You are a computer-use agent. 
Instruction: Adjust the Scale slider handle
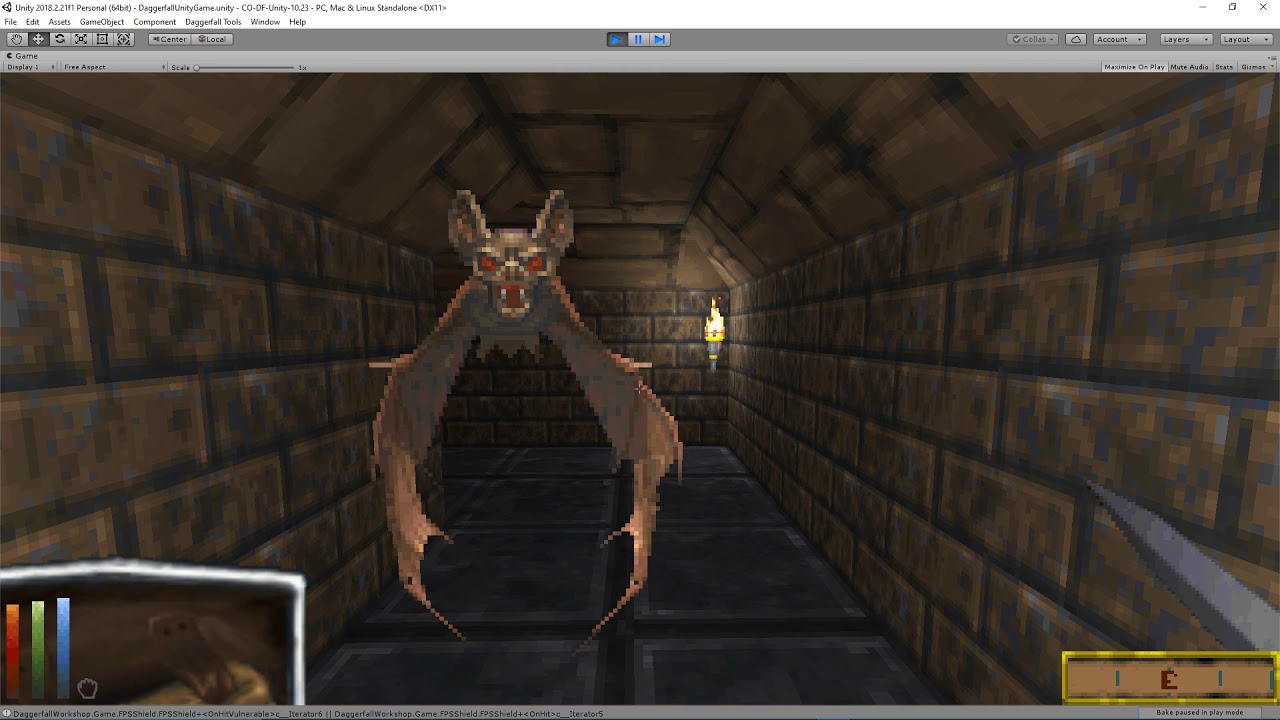(x=197, y=67)
